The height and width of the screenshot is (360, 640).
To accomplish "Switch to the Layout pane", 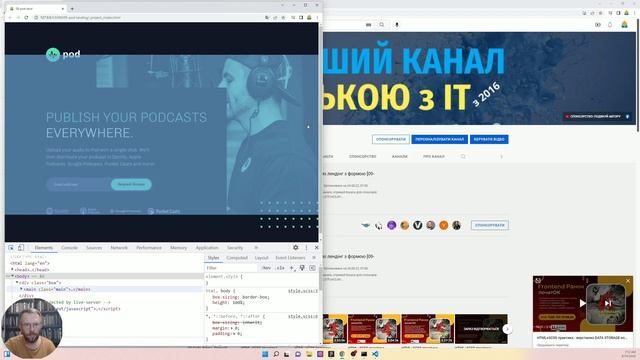I will (x=261, y=258).
